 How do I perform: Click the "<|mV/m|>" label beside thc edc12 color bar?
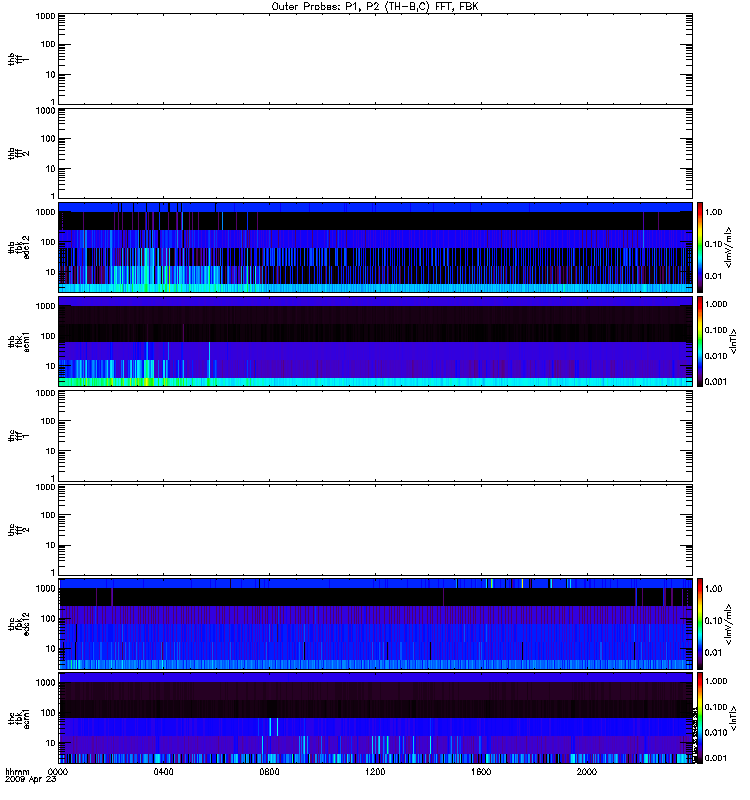coord(729,624)
